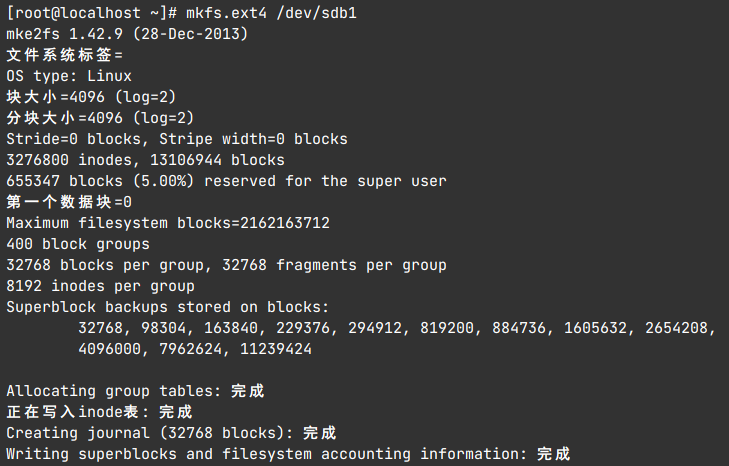Image resolution: width=729 pixels, height=466 pixels.
Task: Click the [root@localhost ~]# shell prompt
Action: point(92,13)
